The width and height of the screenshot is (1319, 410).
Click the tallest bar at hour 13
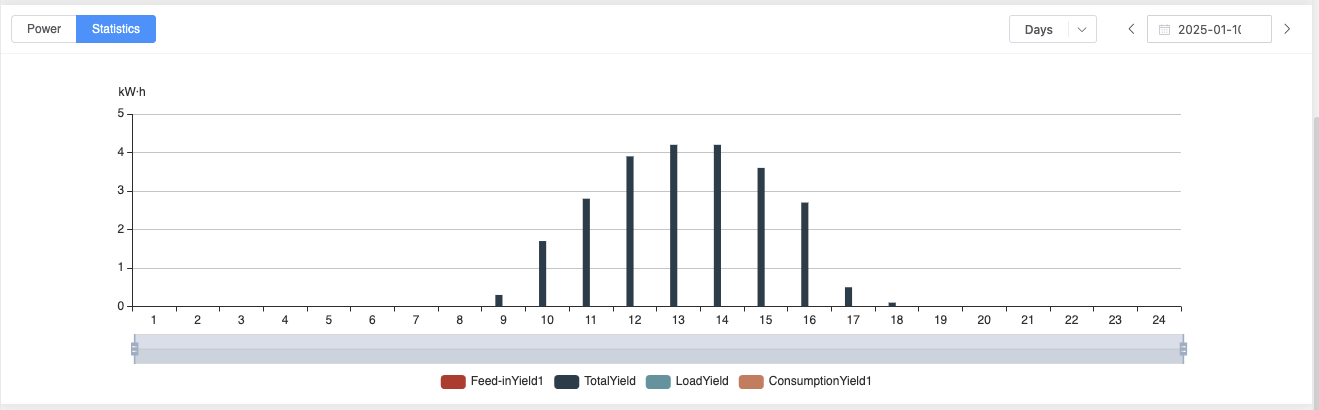point(674,226)
